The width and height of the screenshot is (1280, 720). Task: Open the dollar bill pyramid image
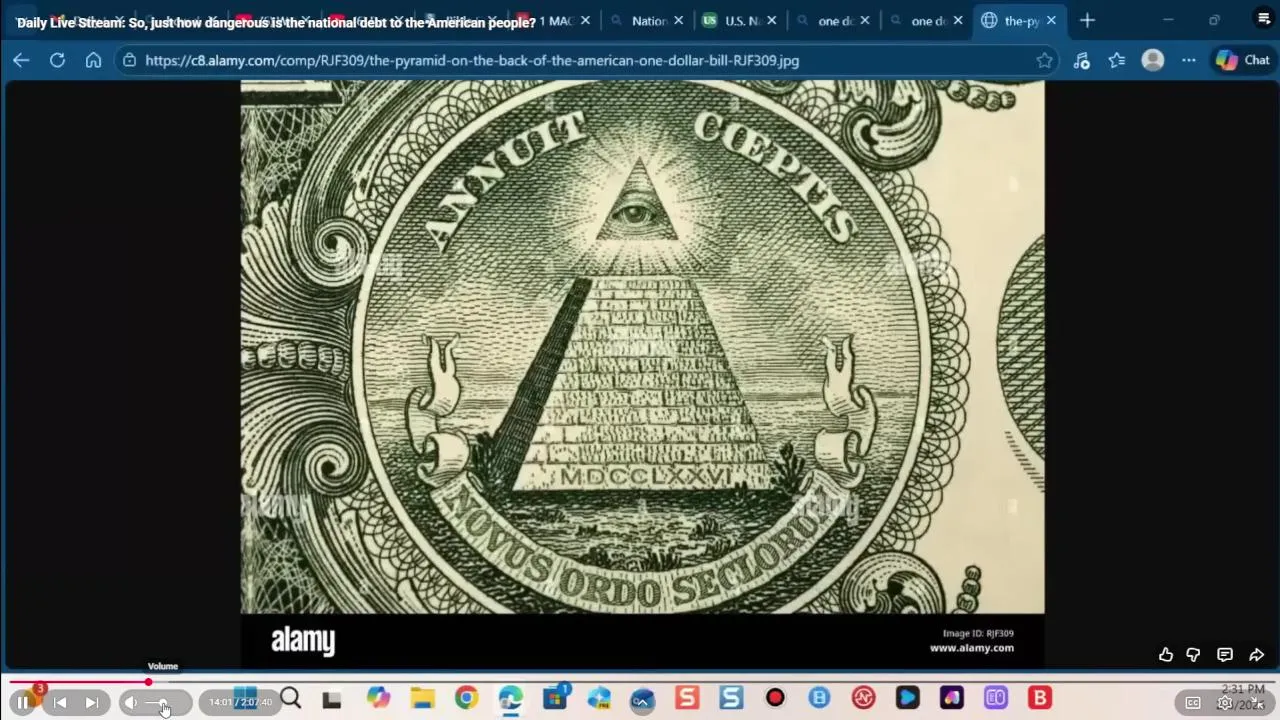coord(642,373)
